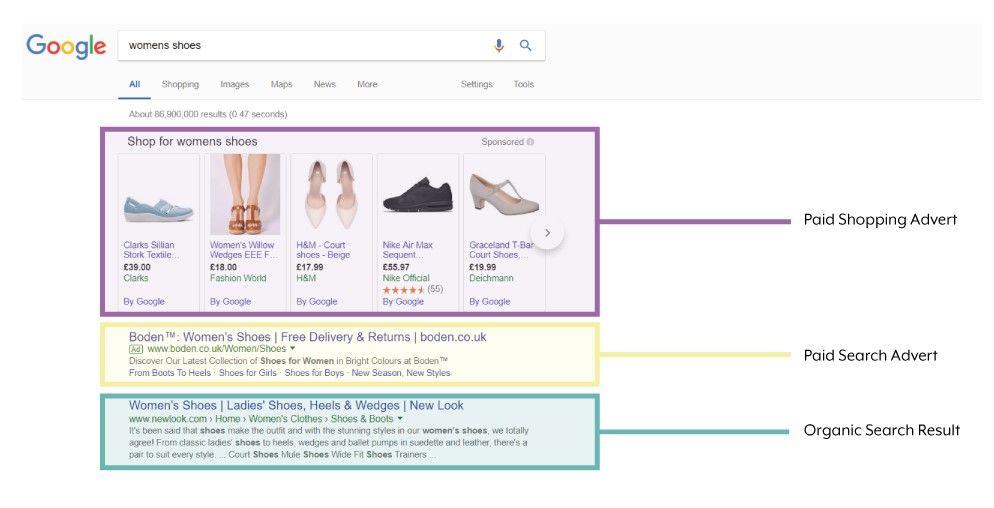Screen dimensions: 994x508
Task: Switch to the Images tab
Action: pos(234,85)
